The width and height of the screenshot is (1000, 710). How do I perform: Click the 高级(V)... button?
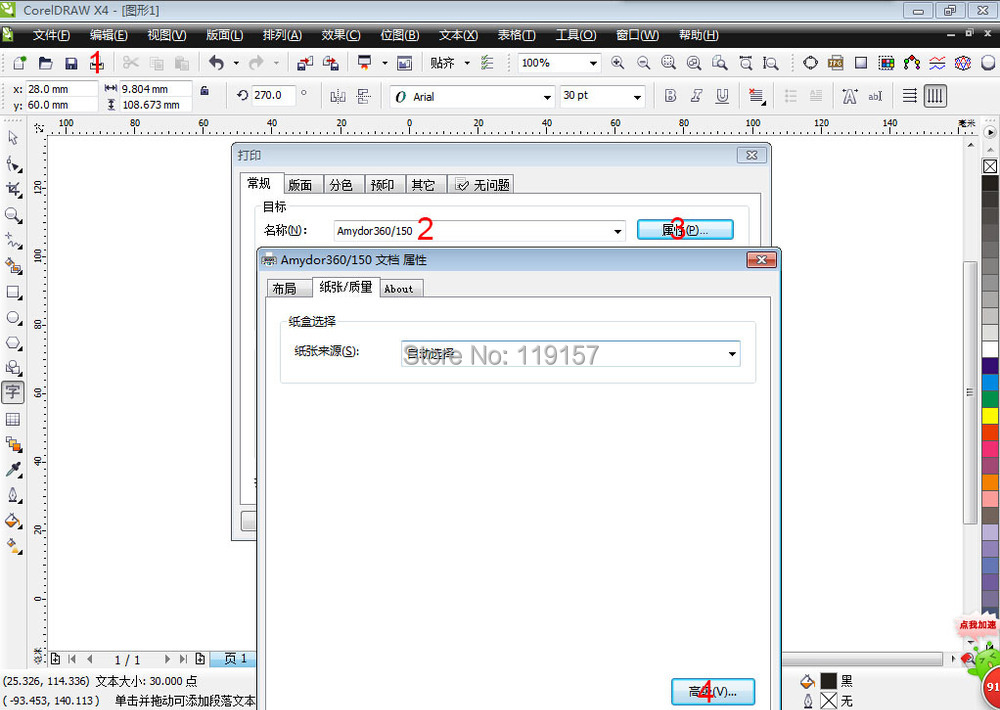point(712,691)
